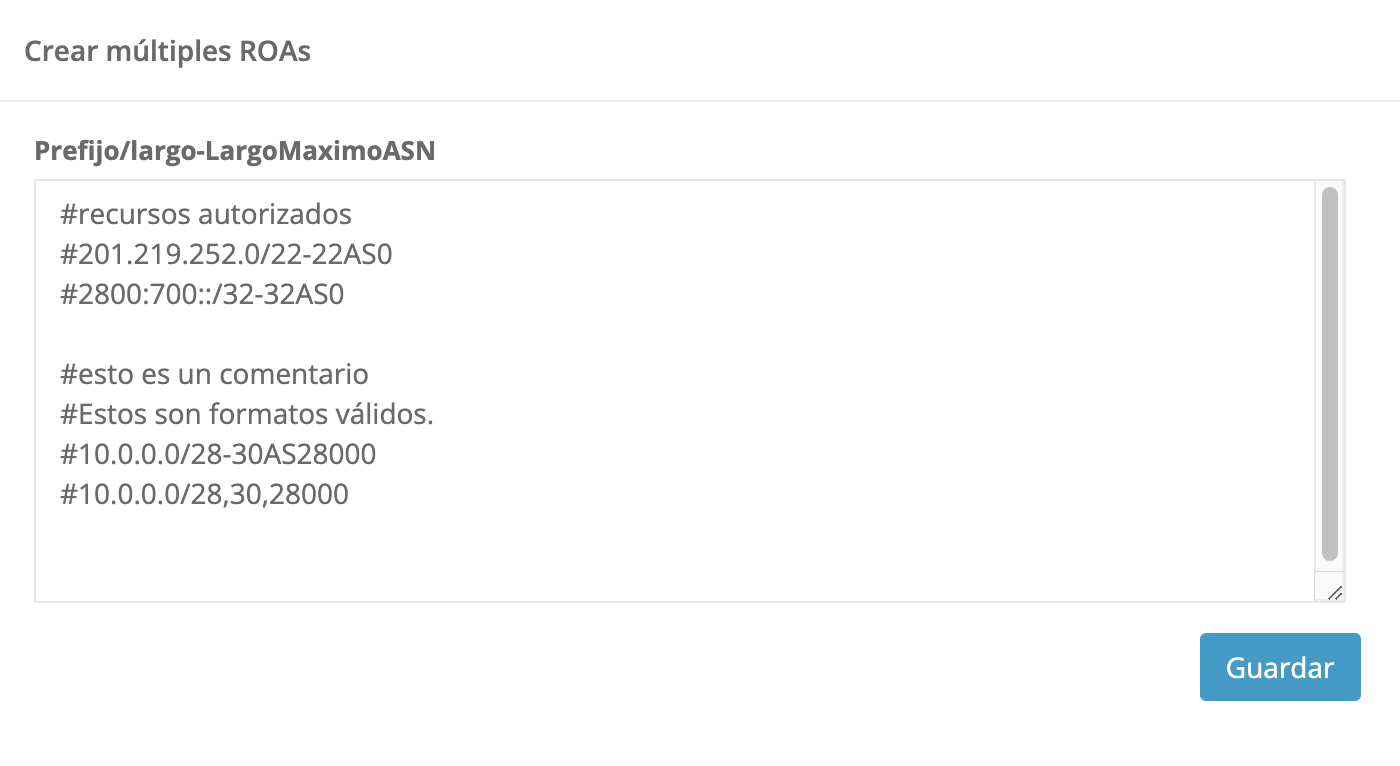Click the scrollbar track below the thumb
1400x766 pixels.
1329,568
